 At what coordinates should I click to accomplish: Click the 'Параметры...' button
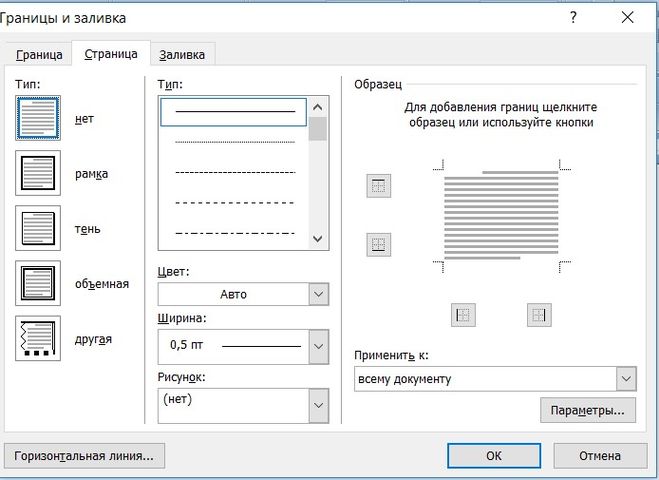586,410
